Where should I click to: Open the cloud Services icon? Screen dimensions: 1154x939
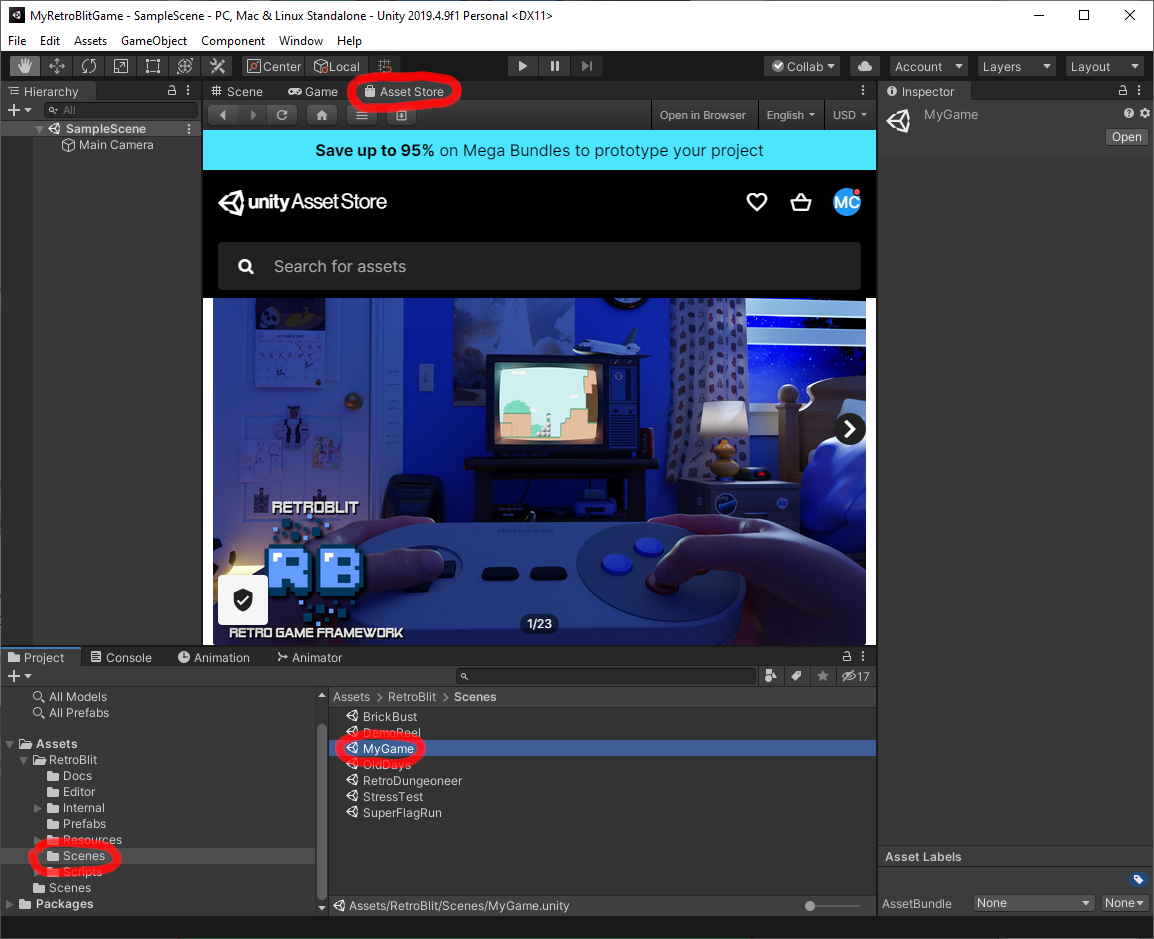pyautogui.click(x=866, y=66)
